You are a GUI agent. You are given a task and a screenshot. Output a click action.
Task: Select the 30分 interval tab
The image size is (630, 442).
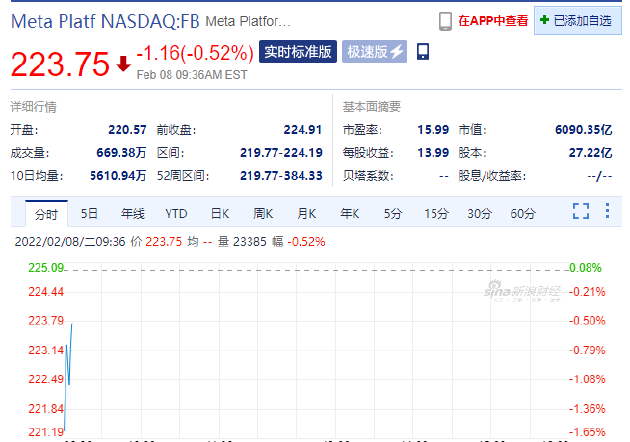[479, 213]
